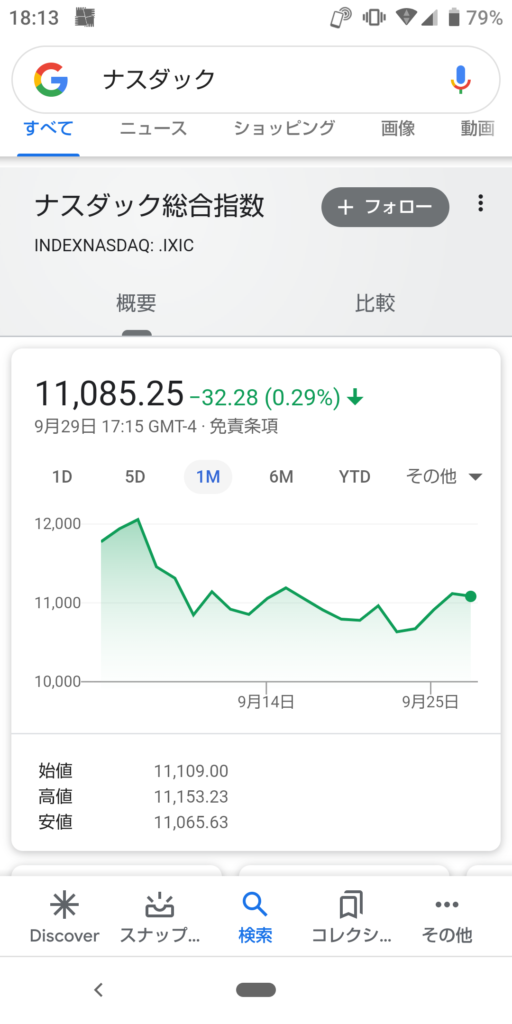Screen dimensions: 512x1024
Task: Tap the battery status icon
Action: point(453,18)
